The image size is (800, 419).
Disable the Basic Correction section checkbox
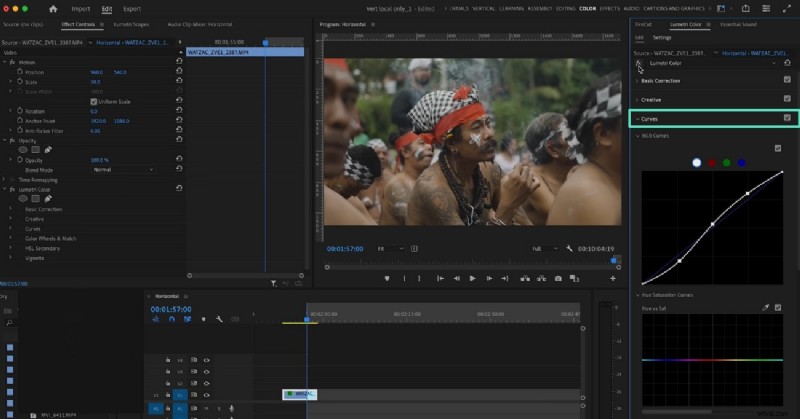[787, 80]
